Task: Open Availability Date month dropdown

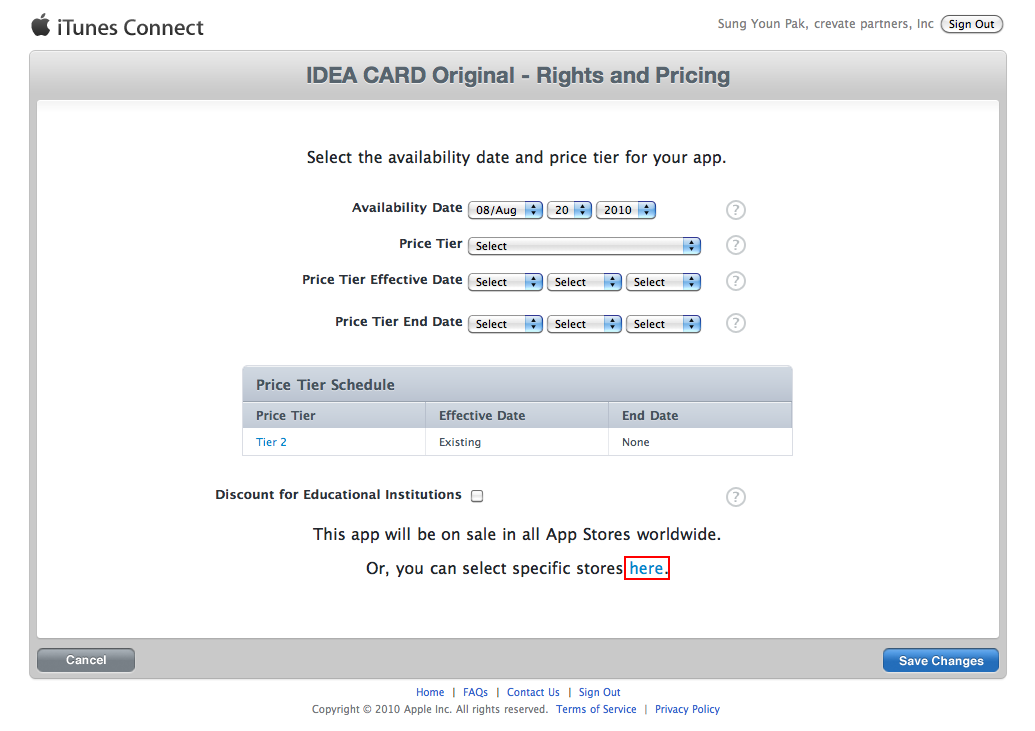Action: tap(505, 210)
